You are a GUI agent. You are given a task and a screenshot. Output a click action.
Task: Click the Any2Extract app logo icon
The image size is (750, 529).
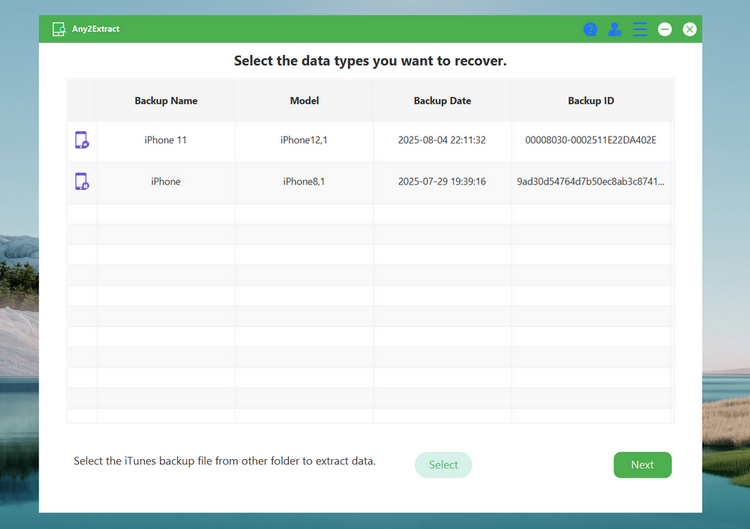coord(59,29)
